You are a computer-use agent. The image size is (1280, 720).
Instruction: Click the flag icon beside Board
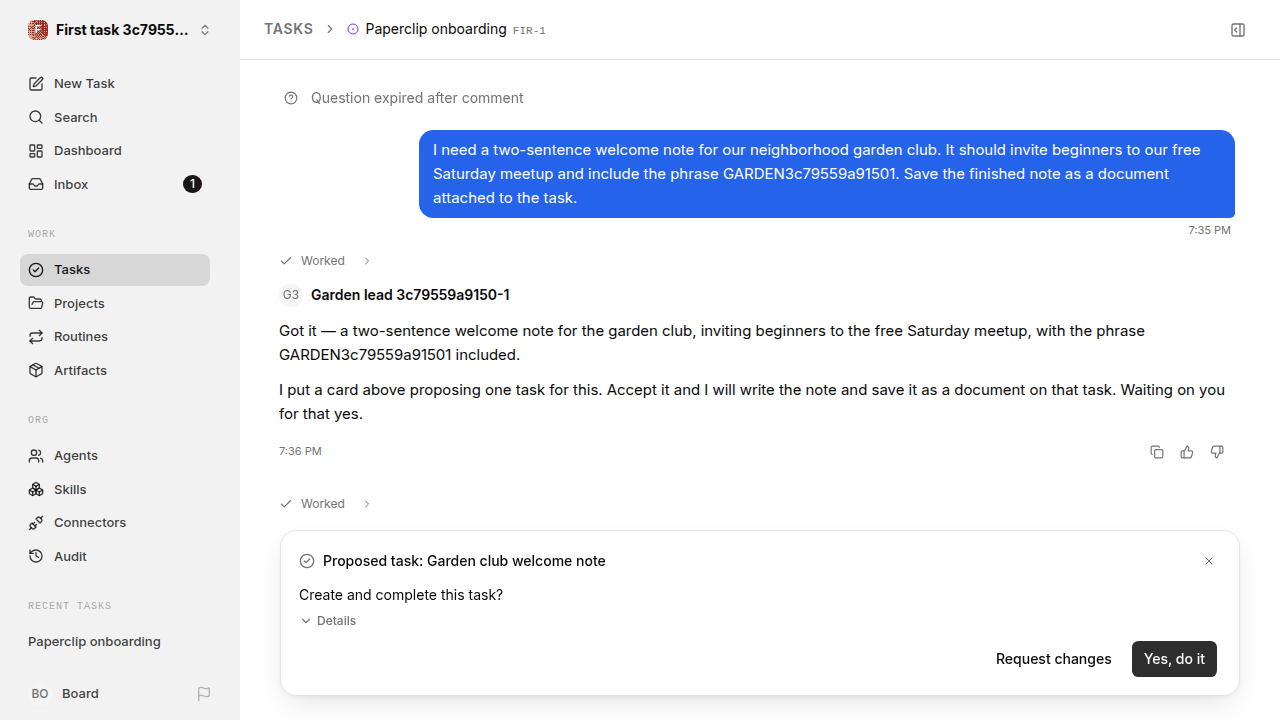click(x=204, y=694)
